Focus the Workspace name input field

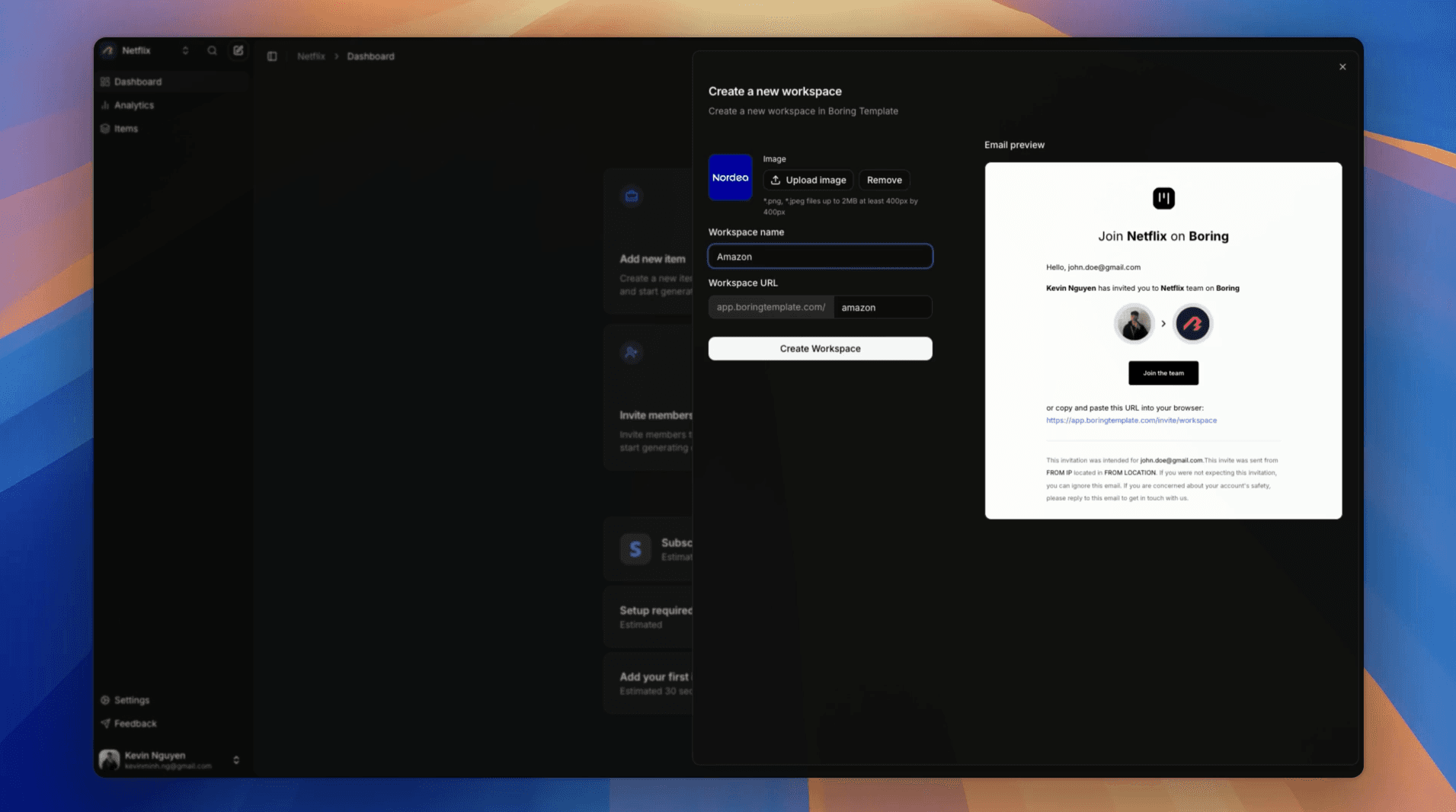[820, 257]
